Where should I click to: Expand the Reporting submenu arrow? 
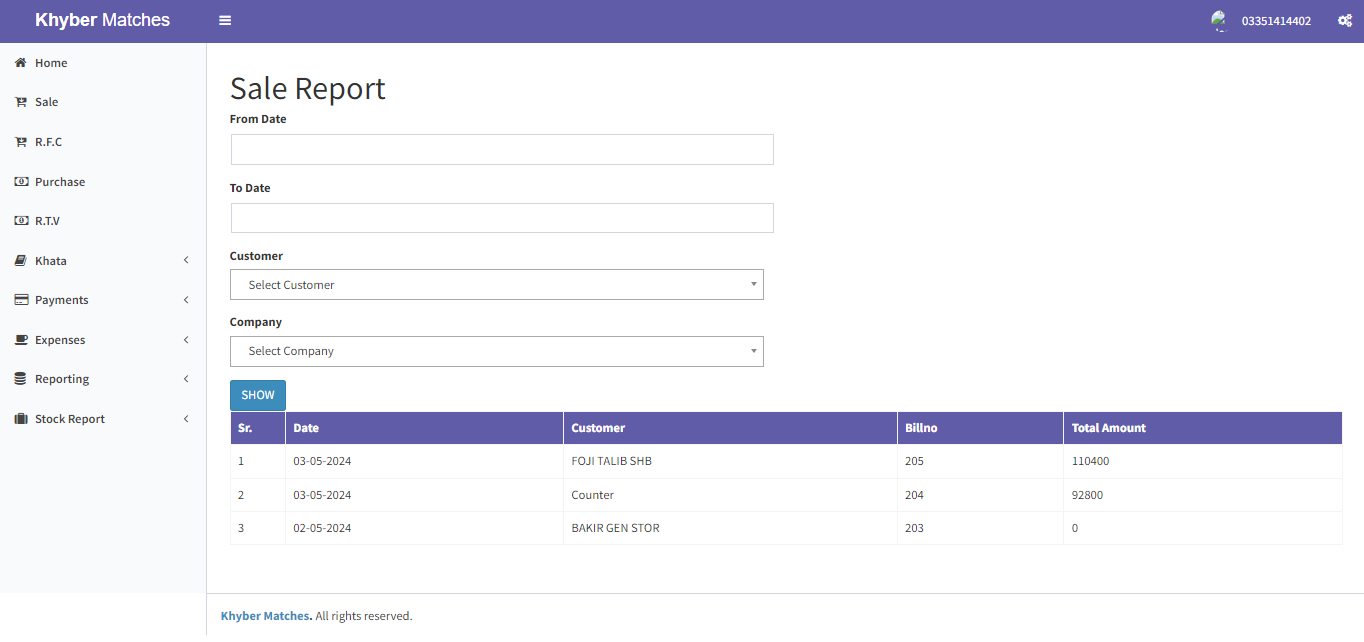186,379
